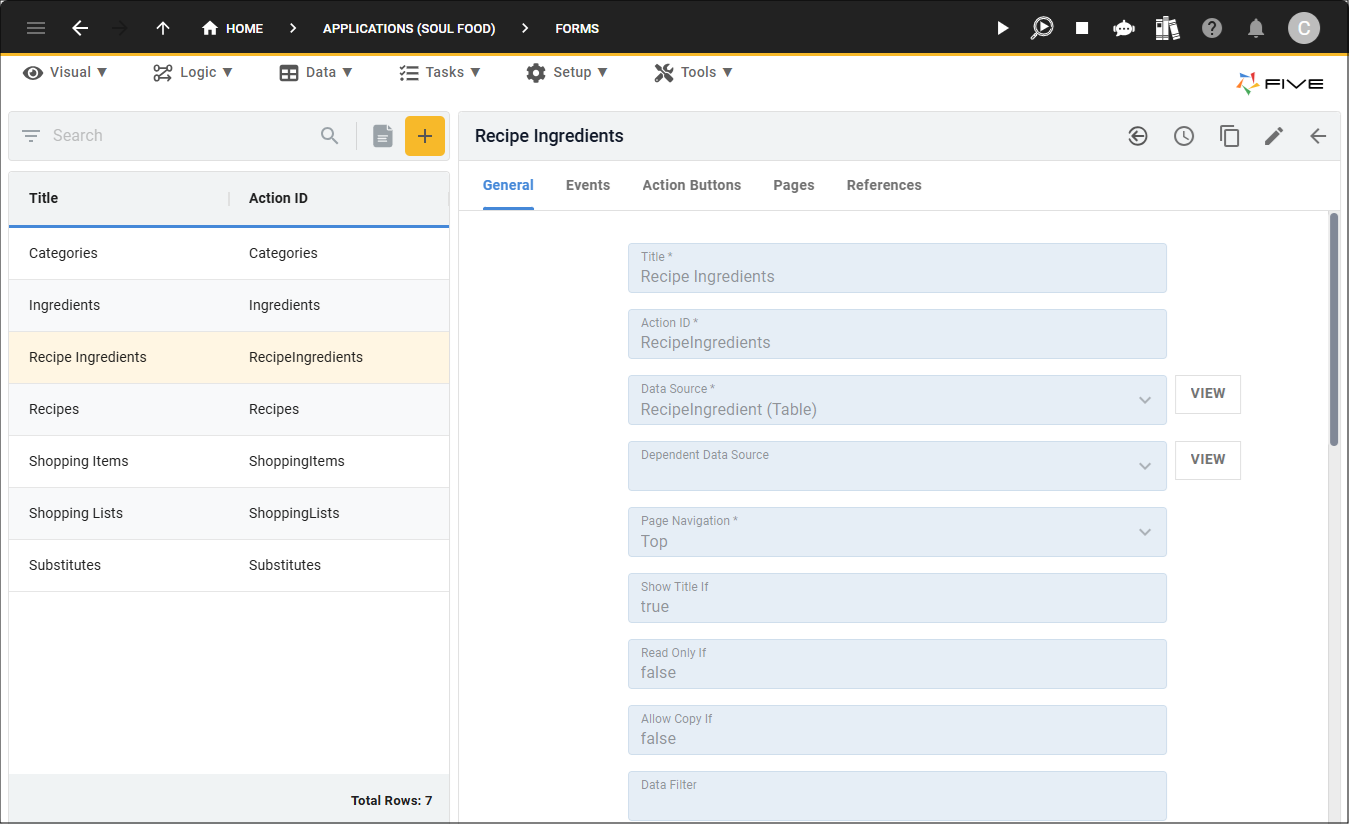Click the vertical scrollbar in form panel
The width and height of the screenshot is (1349, 824).
point(1333,330)
